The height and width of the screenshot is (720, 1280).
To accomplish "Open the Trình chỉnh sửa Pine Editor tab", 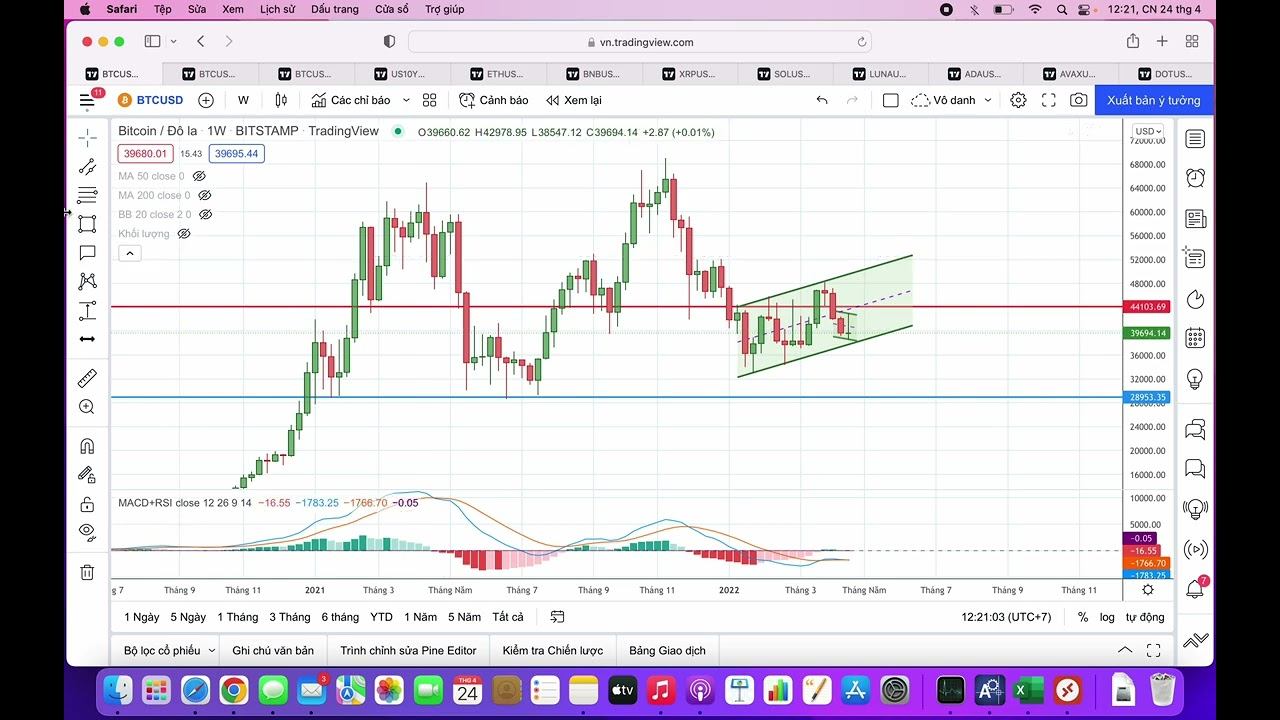I will point(408,650).
